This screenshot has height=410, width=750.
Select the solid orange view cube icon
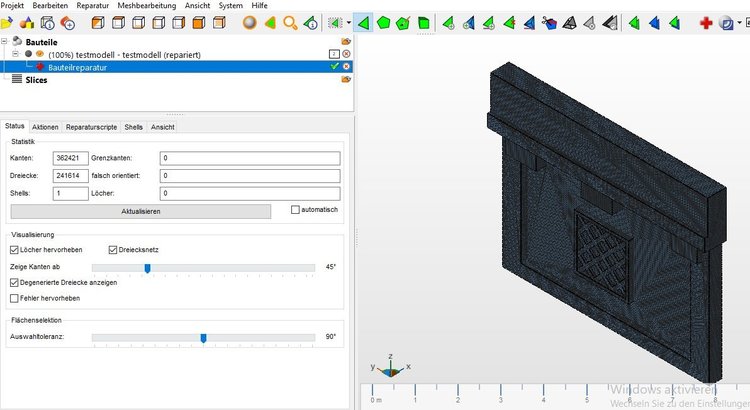199,22
